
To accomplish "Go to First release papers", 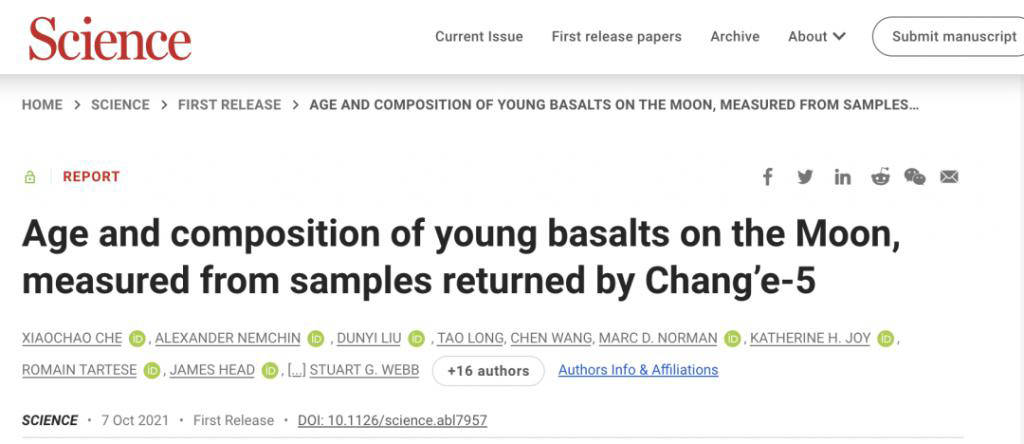I will 616,36.
